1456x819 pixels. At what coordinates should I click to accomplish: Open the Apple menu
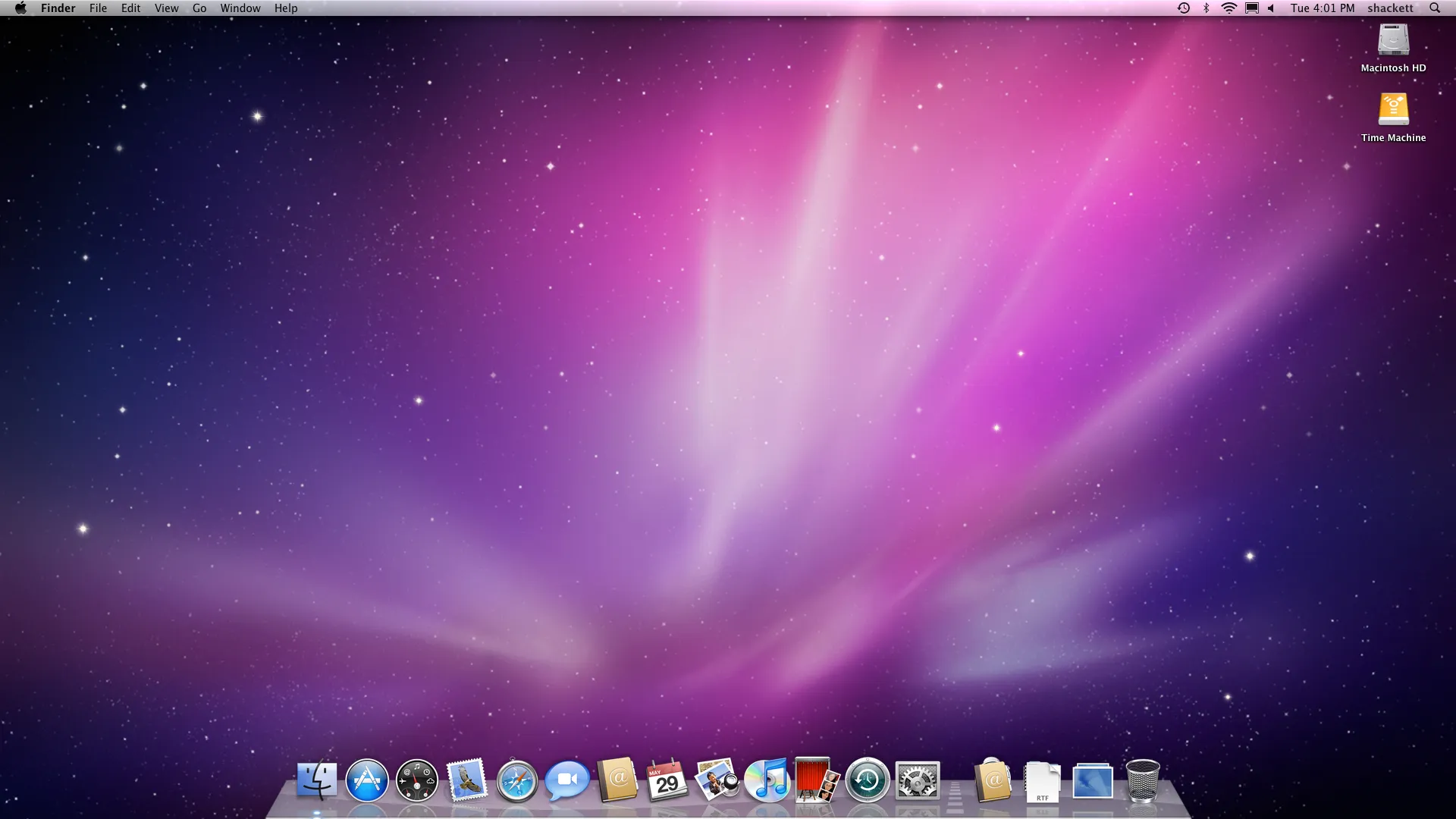coord(20,8)
